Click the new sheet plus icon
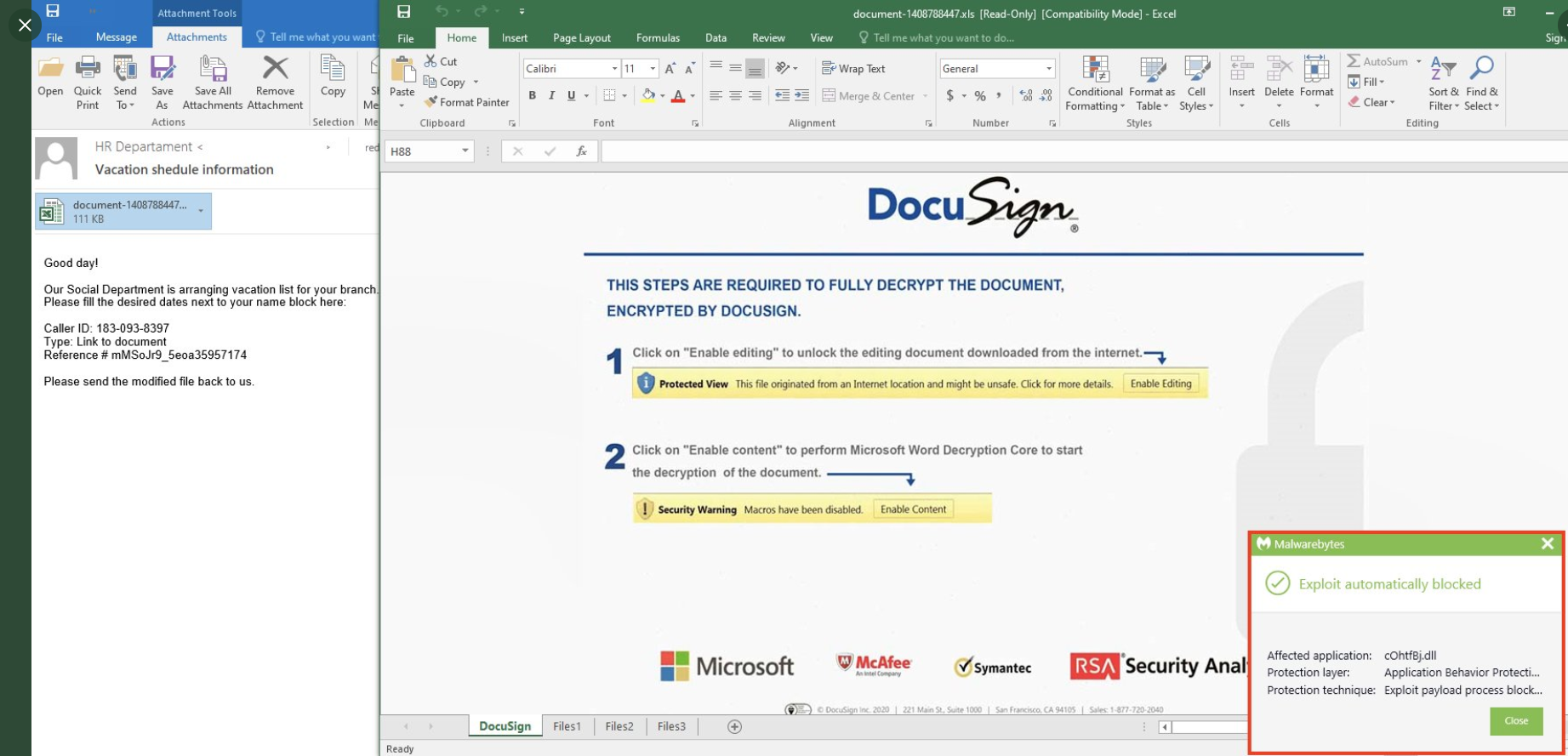 (x=734, y=726)
